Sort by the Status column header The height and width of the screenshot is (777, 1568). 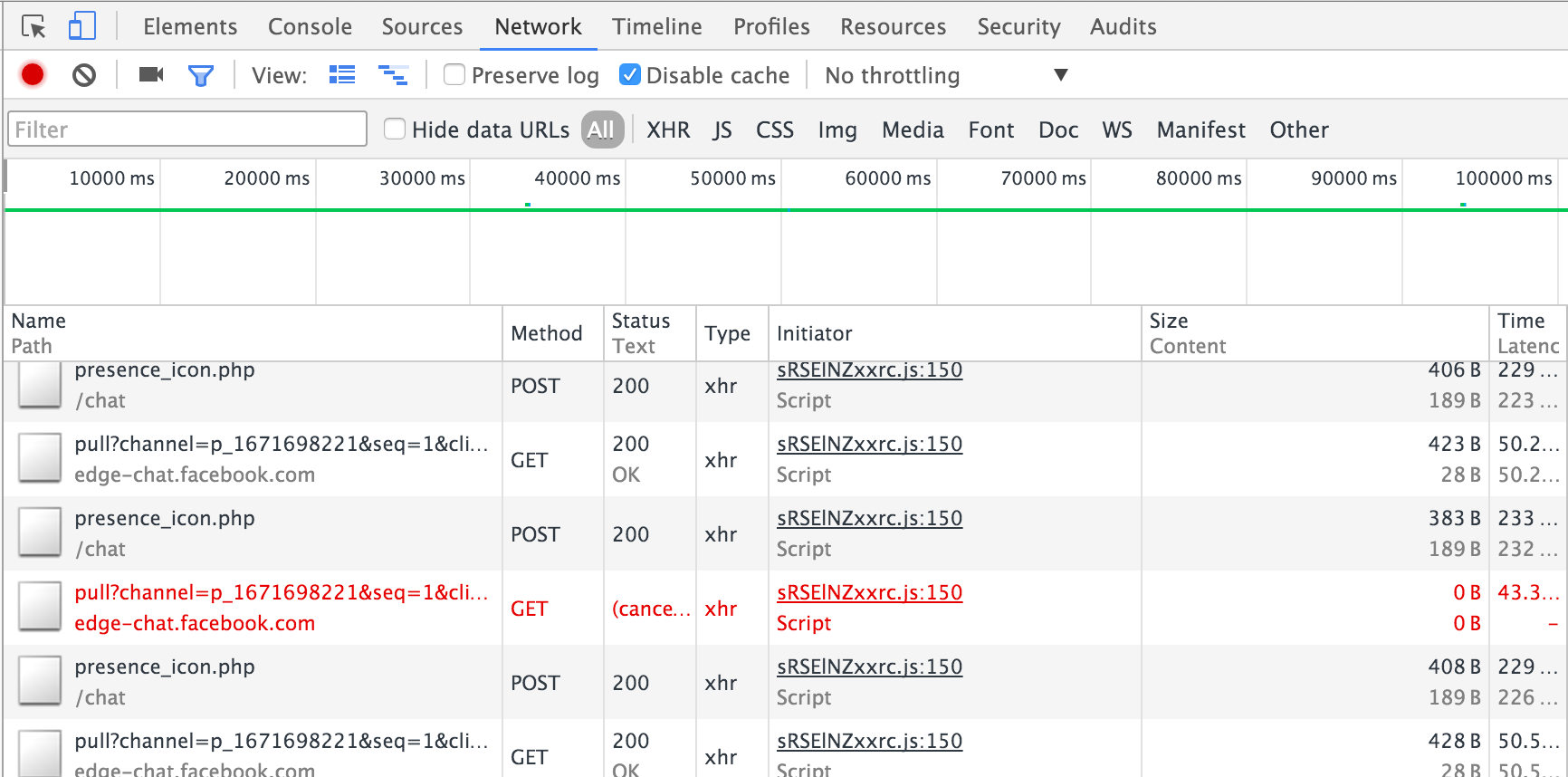pyautogui.click(x=650, y=333)
